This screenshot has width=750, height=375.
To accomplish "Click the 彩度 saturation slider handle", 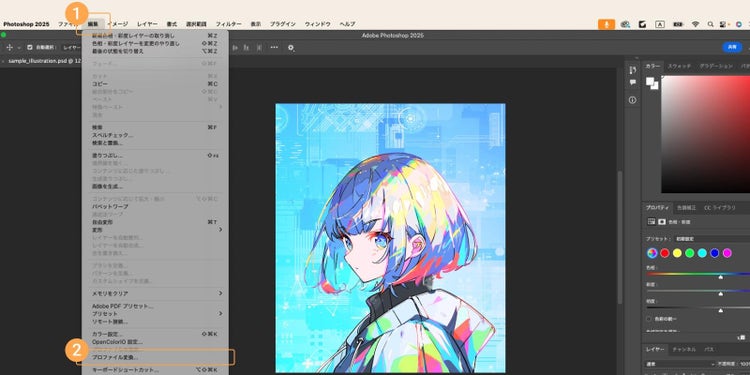I will tap(721, 294).
